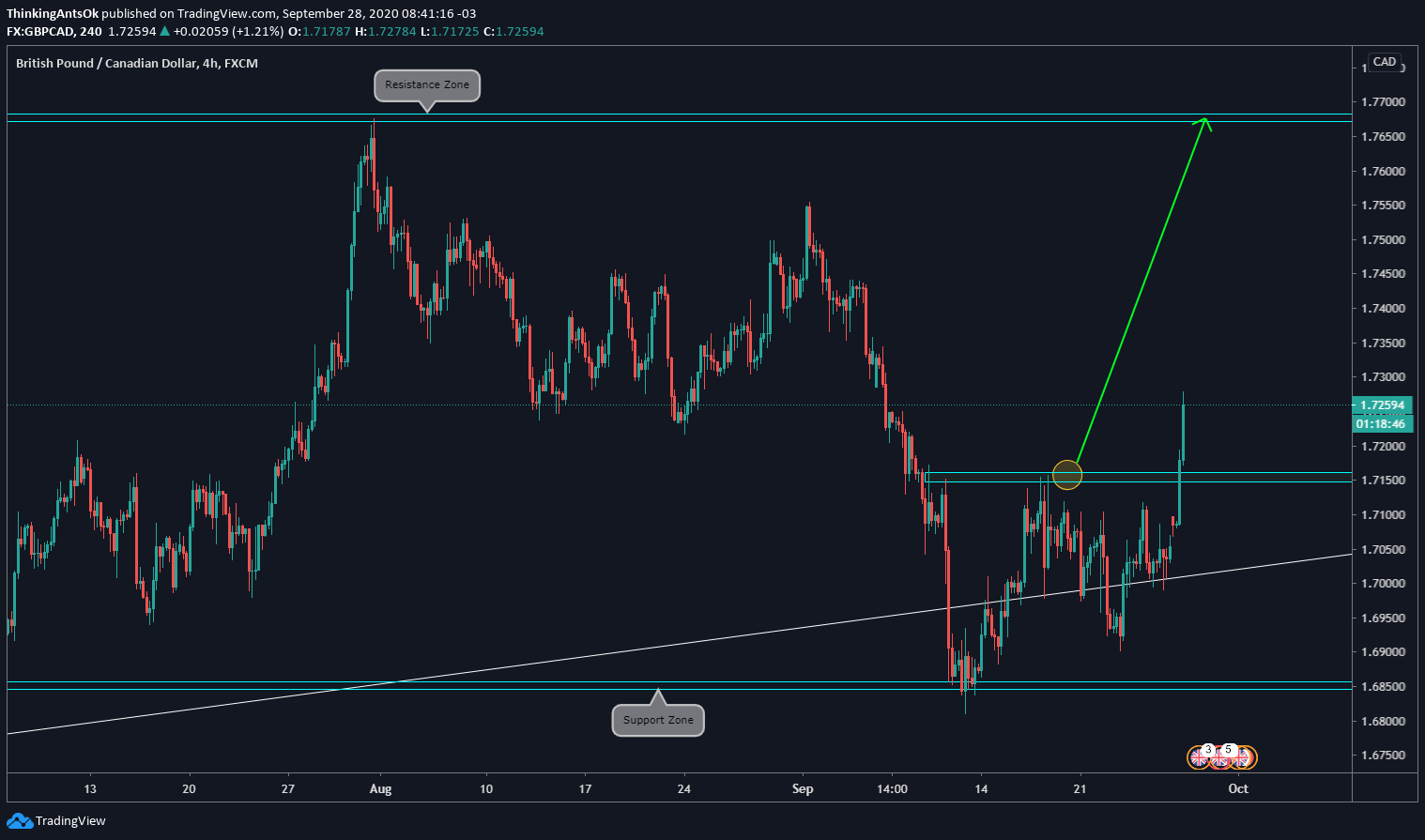Open UK economic event marker with badge 5

point(1221,756)
